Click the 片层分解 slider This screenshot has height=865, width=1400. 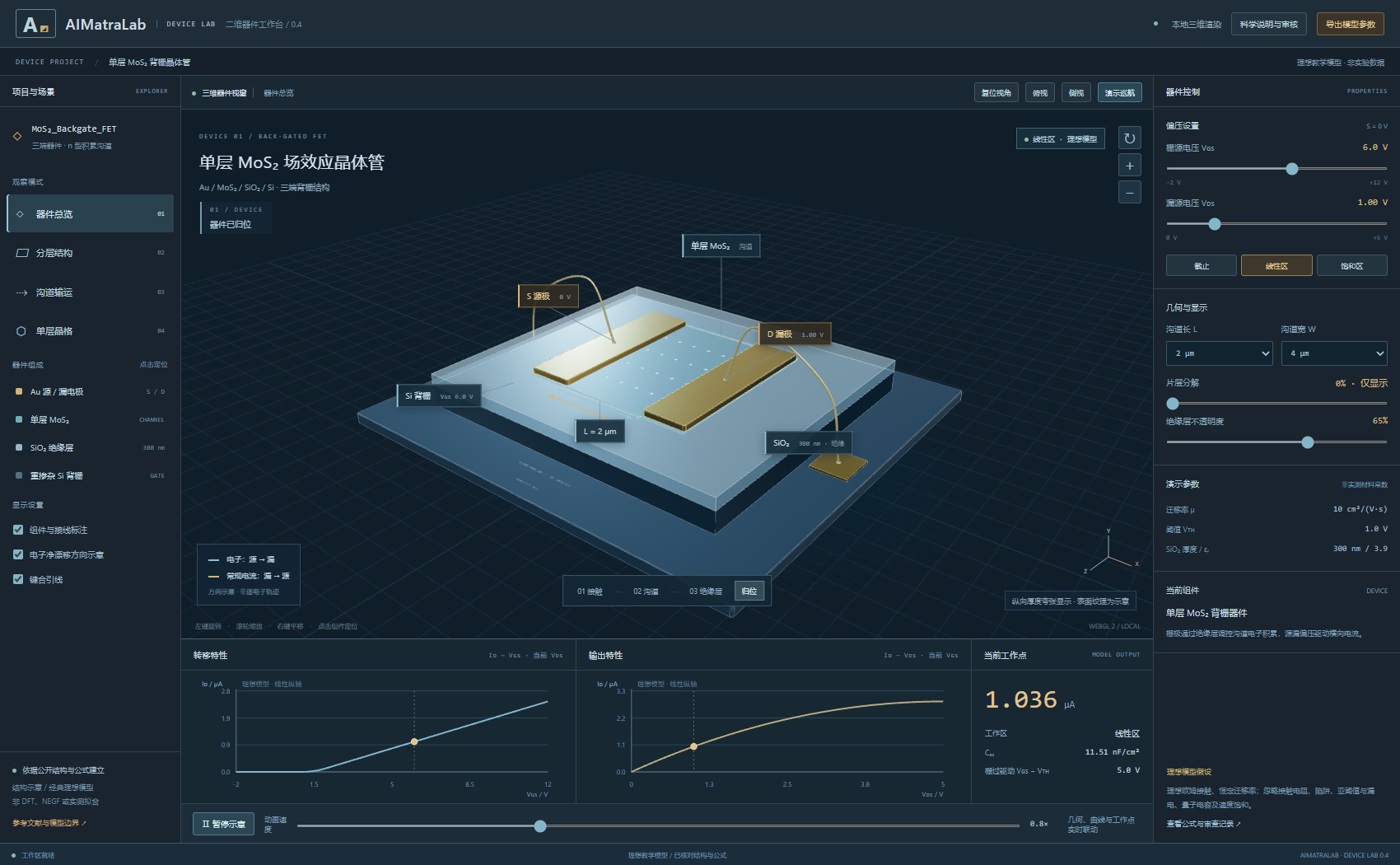coord(1276,404)
